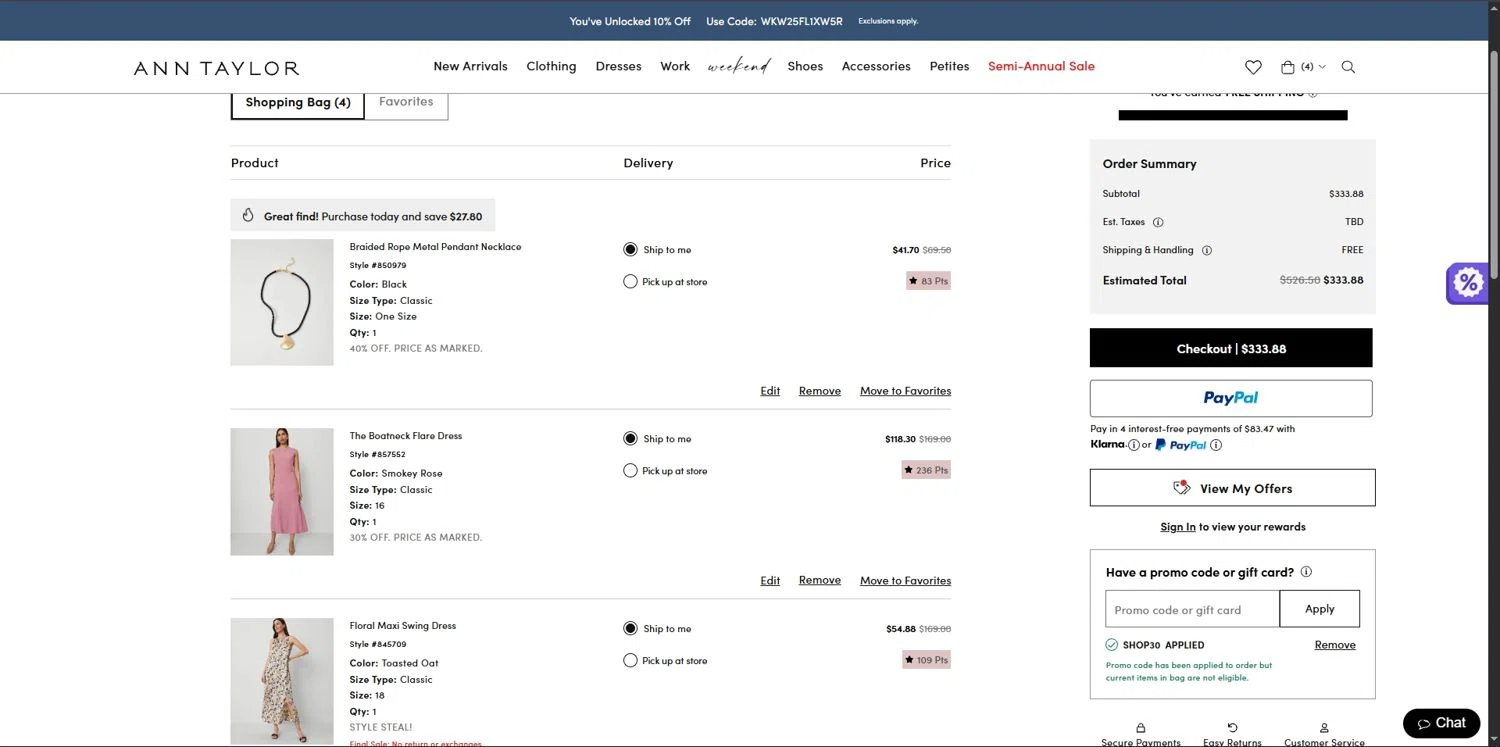
Task: Open Semi-Annual Sale menu
Action: [1041, 66]
